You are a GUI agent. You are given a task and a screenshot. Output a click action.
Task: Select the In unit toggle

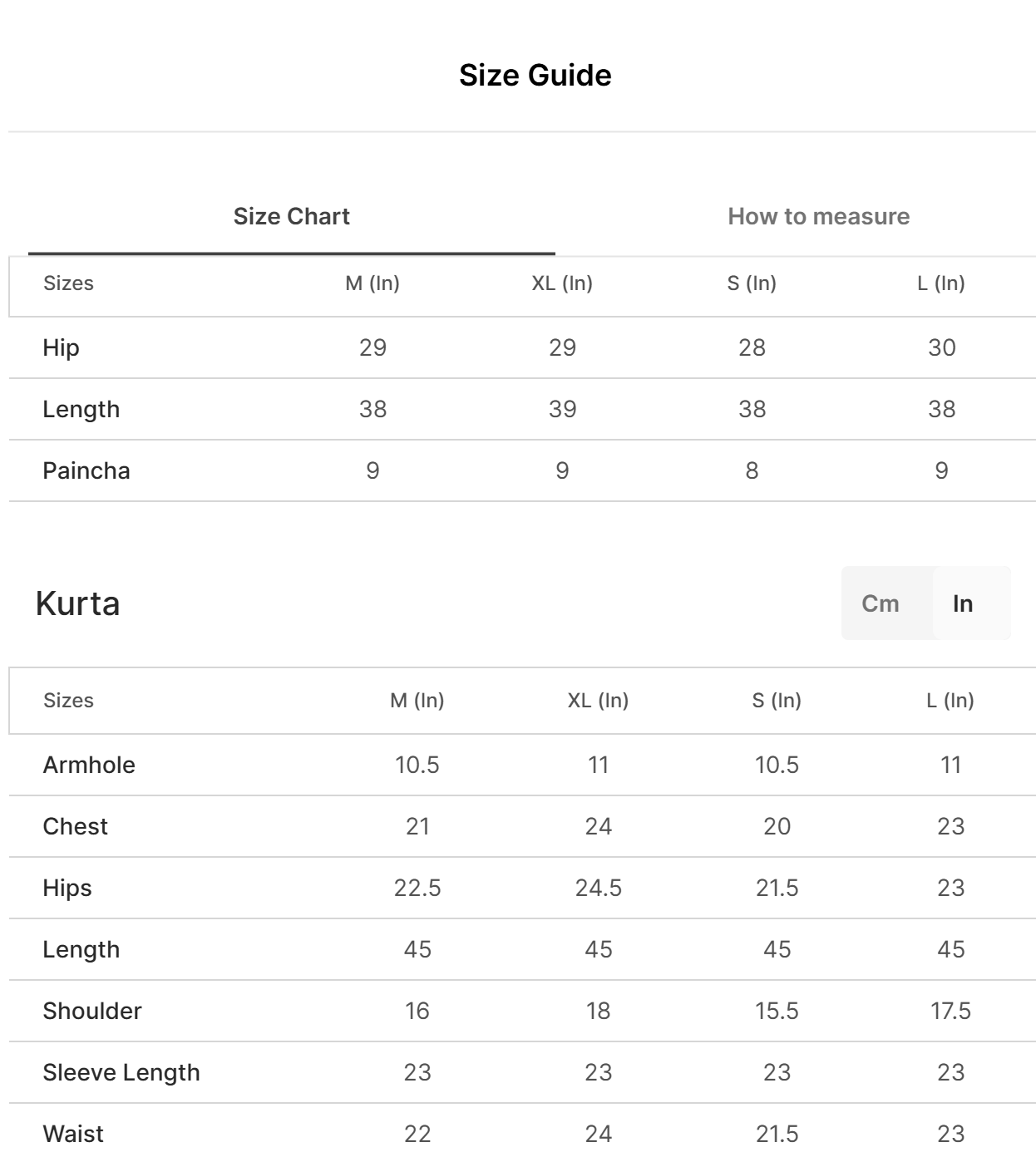click(x=962, y=603)
